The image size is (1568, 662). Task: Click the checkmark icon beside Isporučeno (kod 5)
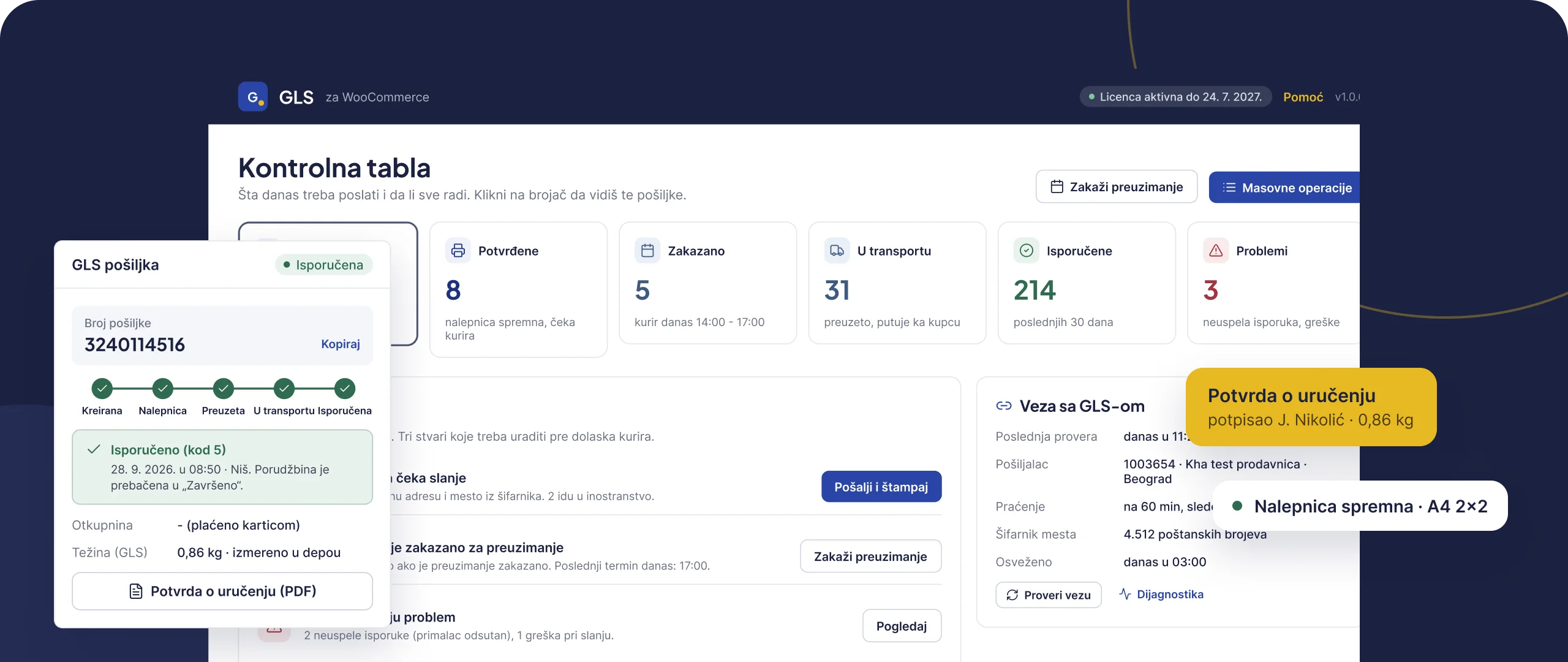[94, 449]
